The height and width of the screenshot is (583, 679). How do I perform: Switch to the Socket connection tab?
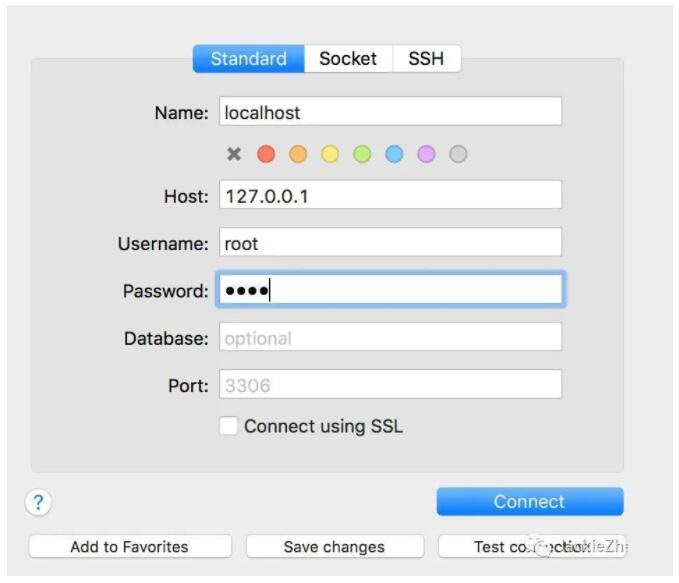pyautogui.click(x=348, y=59)
